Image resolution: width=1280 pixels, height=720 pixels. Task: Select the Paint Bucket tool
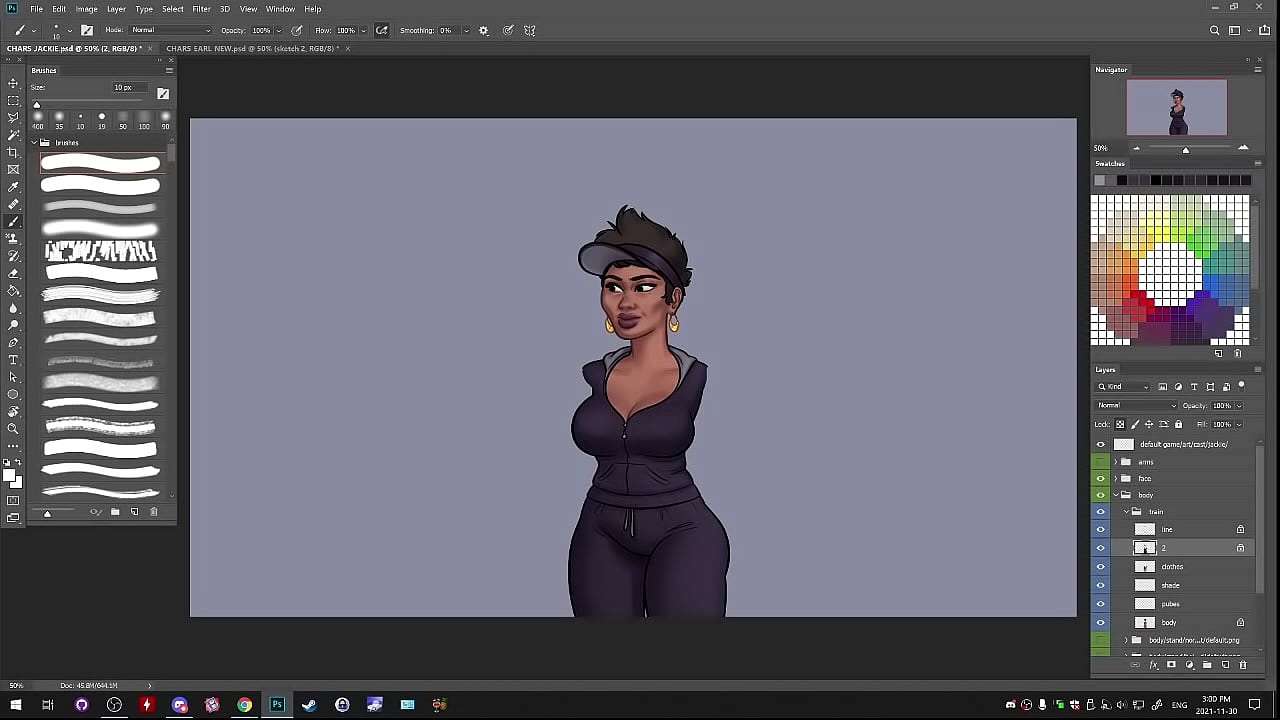coord(13,291)
